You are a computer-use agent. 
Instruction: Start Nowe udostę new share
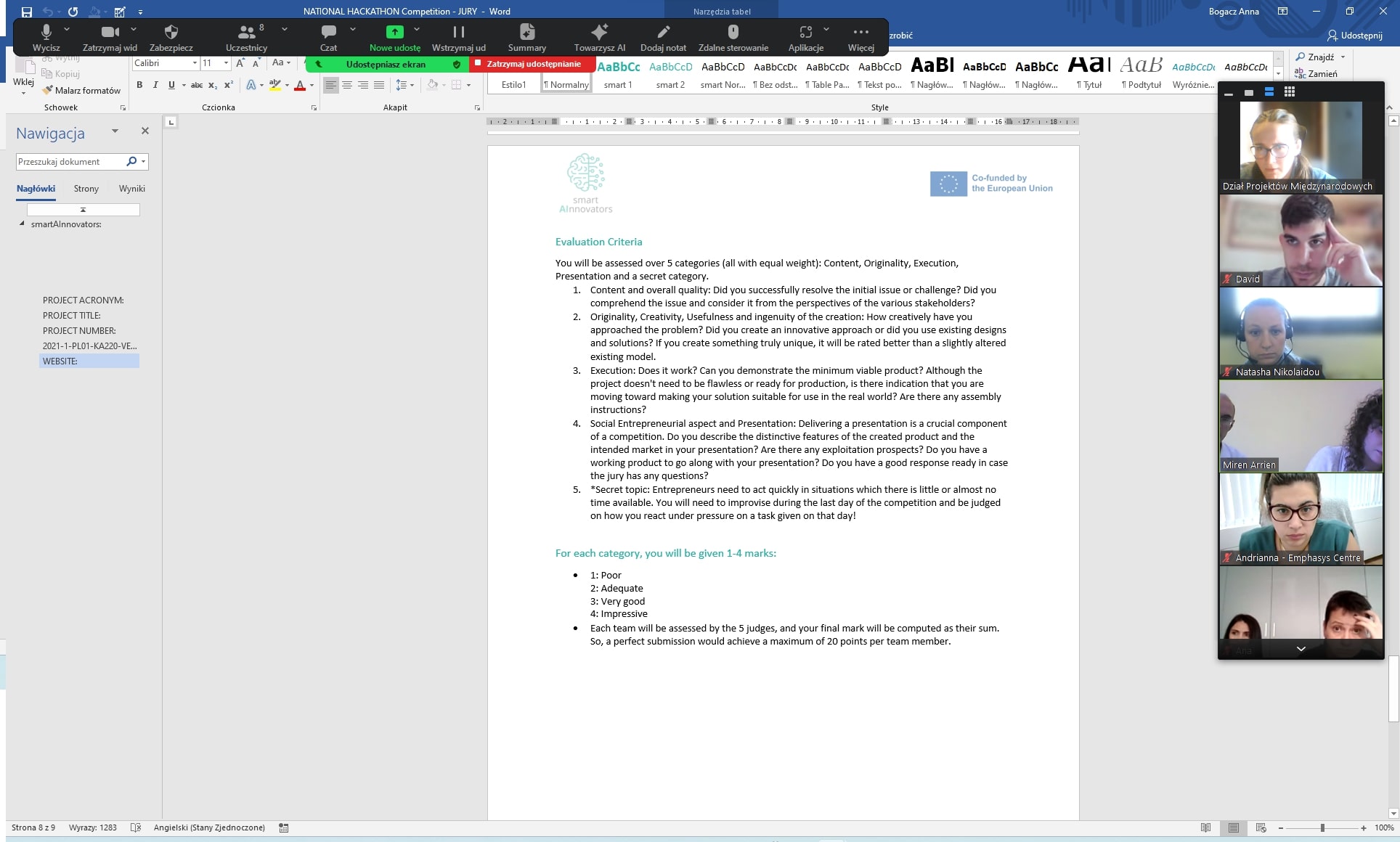[x=394, y=37]
